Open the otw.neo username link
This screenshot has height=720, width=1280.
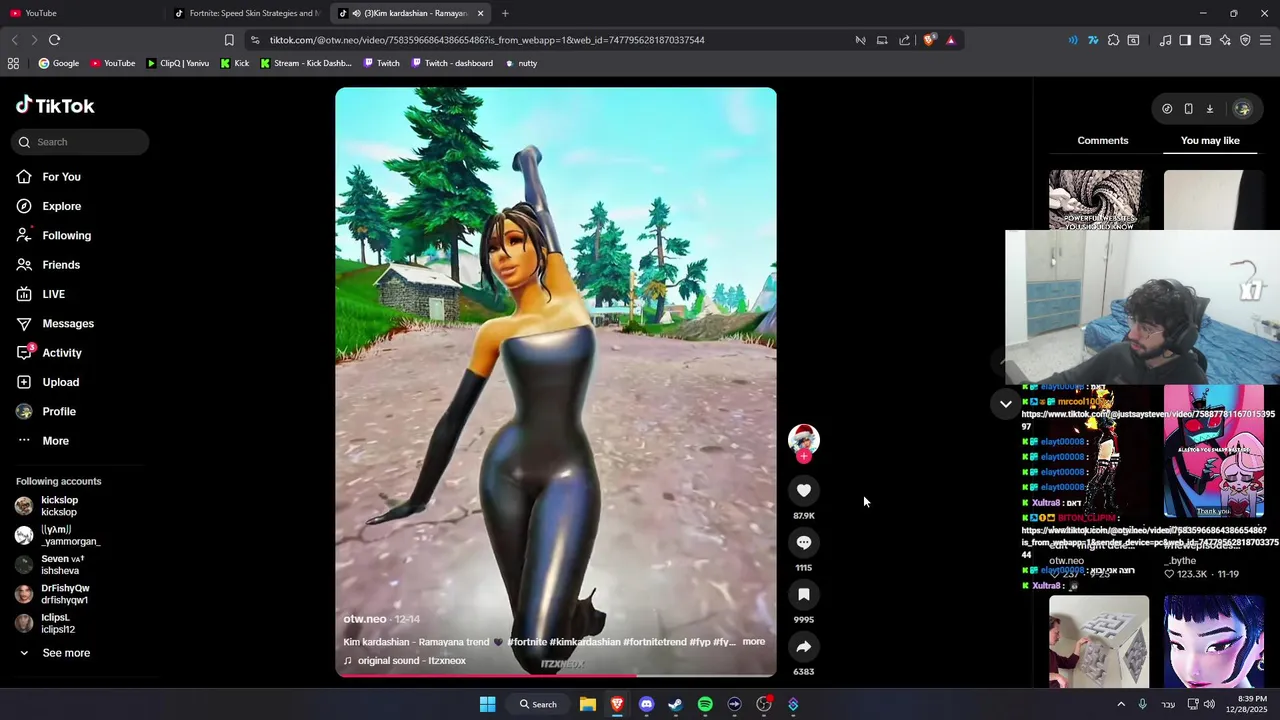pos(365,619)
